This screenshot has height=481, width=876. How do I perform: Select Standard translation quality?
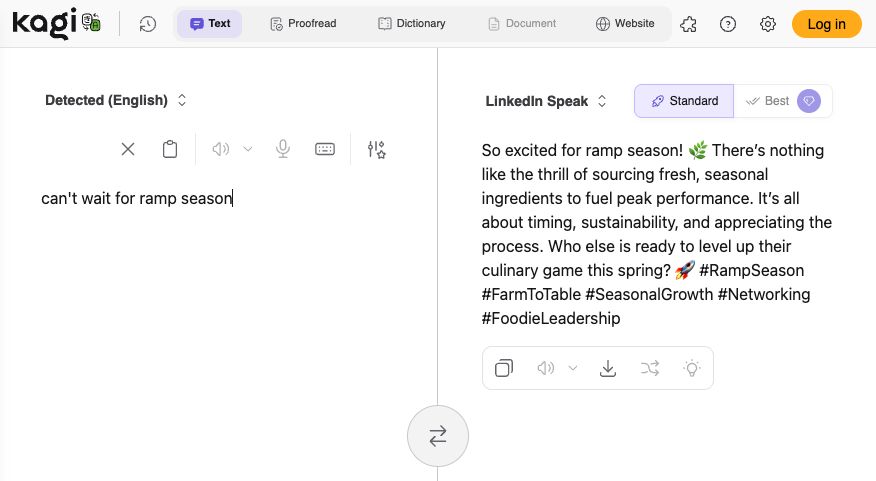click(684, 101)
